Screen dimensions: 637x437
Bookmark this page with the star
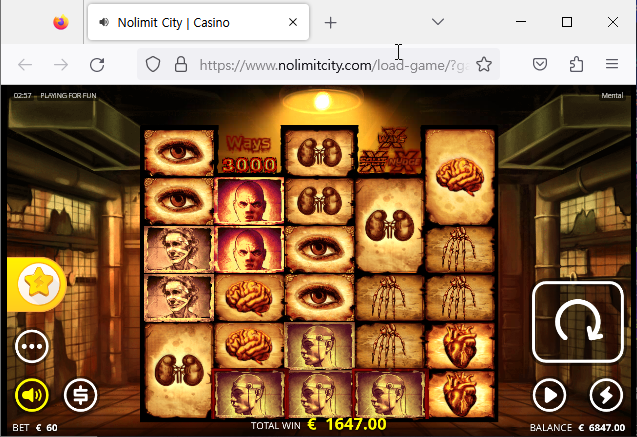[x=484, y=64]
